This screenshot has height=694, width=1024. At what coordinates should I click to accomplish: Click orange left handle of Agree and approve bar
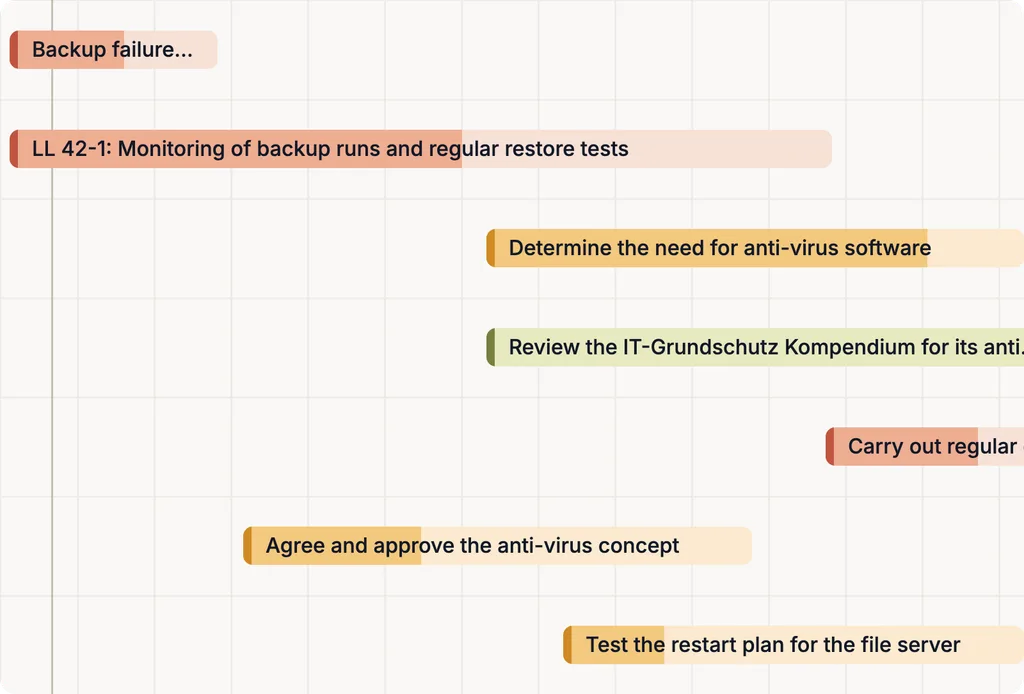click(247, 546)
